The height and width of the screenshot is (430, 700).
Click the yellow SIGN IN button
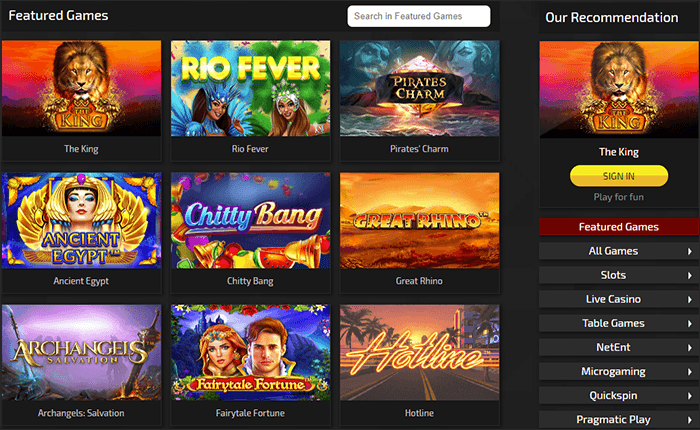[x=619, y=176]
